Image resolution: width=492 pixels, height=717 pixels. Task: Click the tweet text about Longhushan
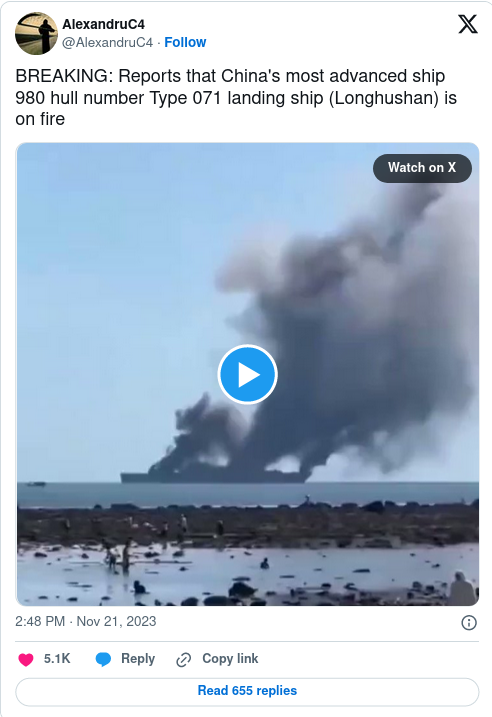(x=236, y=97)
